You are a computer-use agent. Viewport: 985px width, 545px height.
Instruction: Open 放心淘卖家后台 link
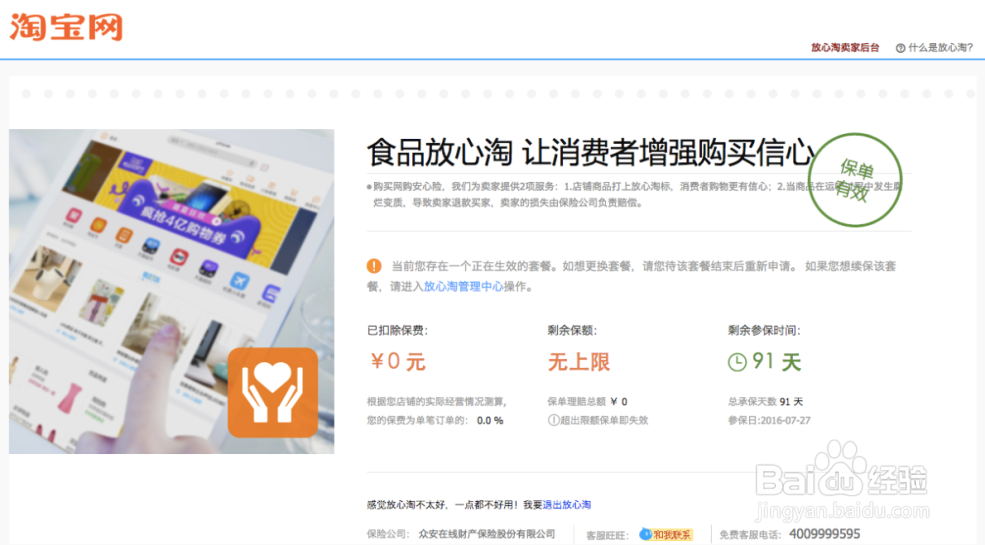[845, 47]
